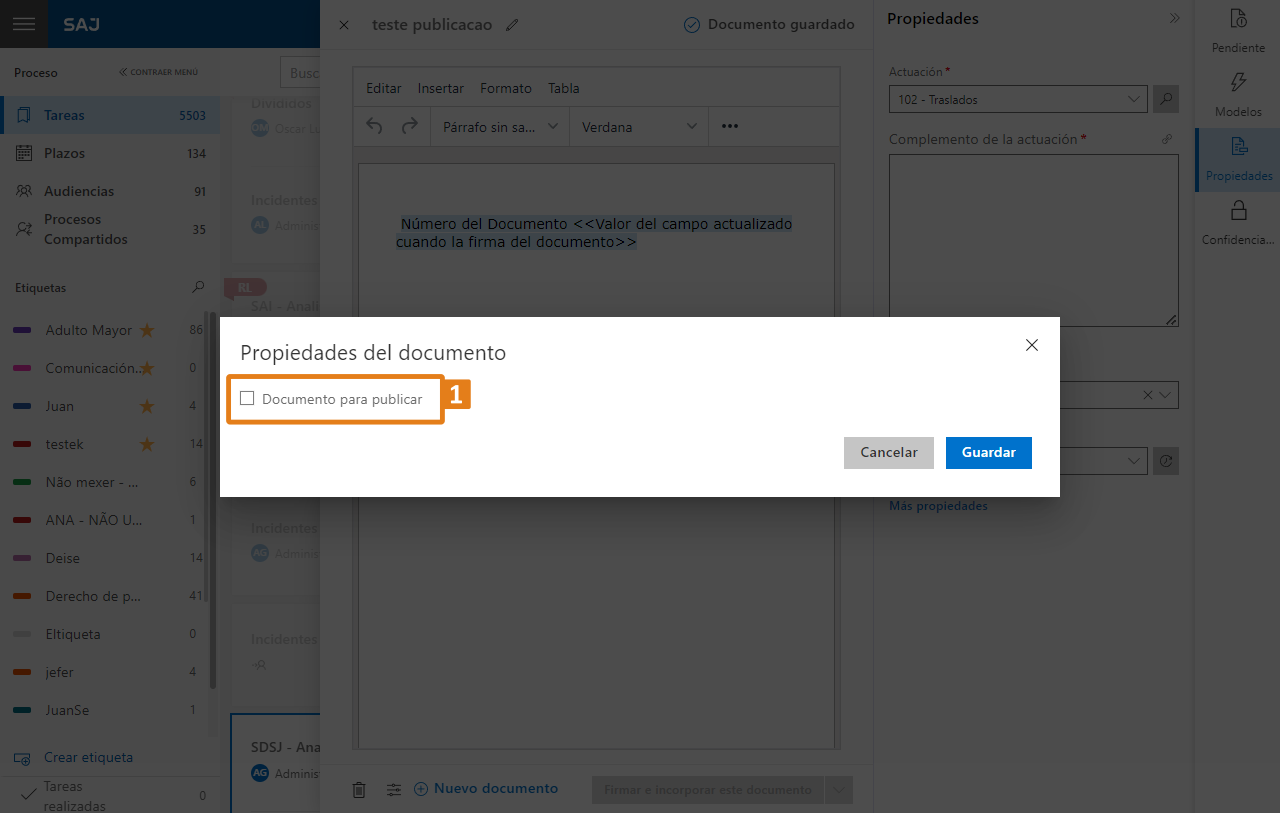Expand the arrow beside Firmar e incorporar

[839, 790]
